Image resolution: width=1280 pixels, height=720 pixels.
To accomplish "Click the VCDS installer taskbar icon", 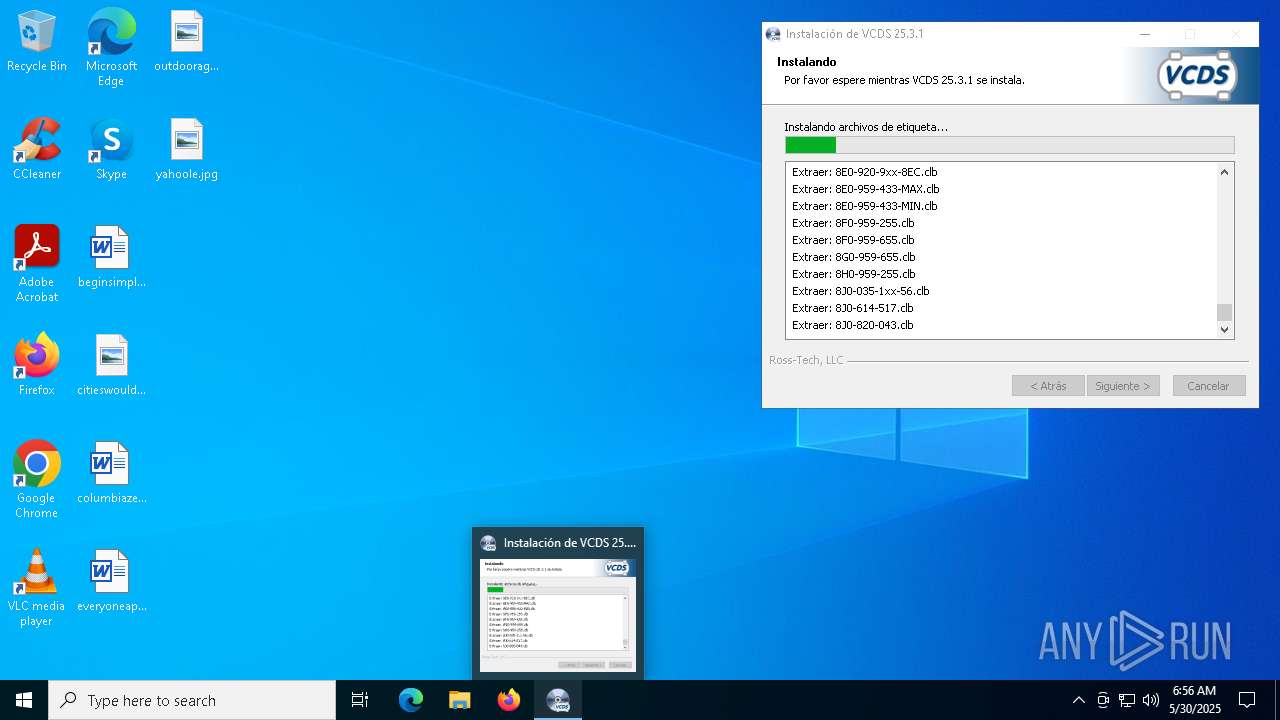I will pyautogui.click(x=558, y=700).
